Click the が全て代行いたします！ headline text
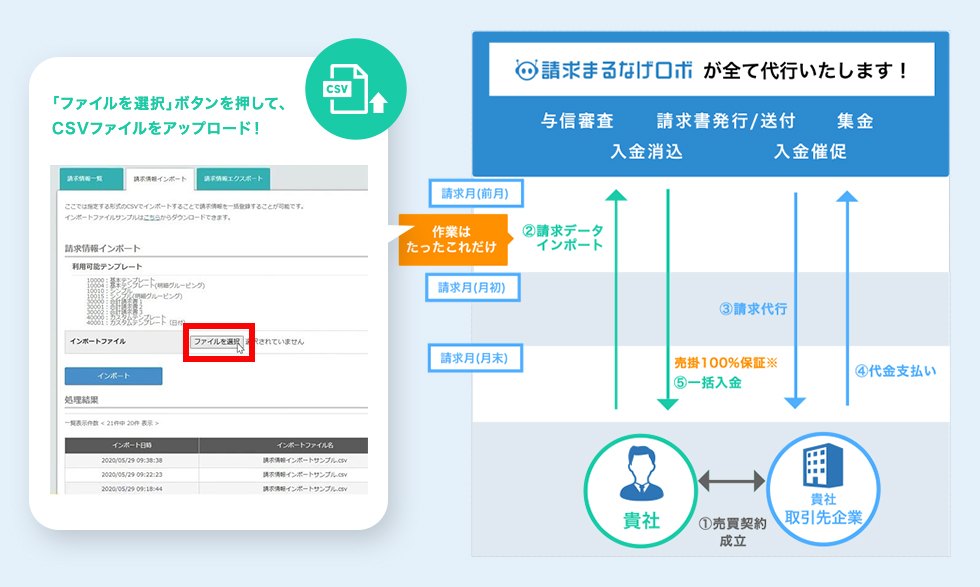 pyautogui.click(x=806, y=71)
